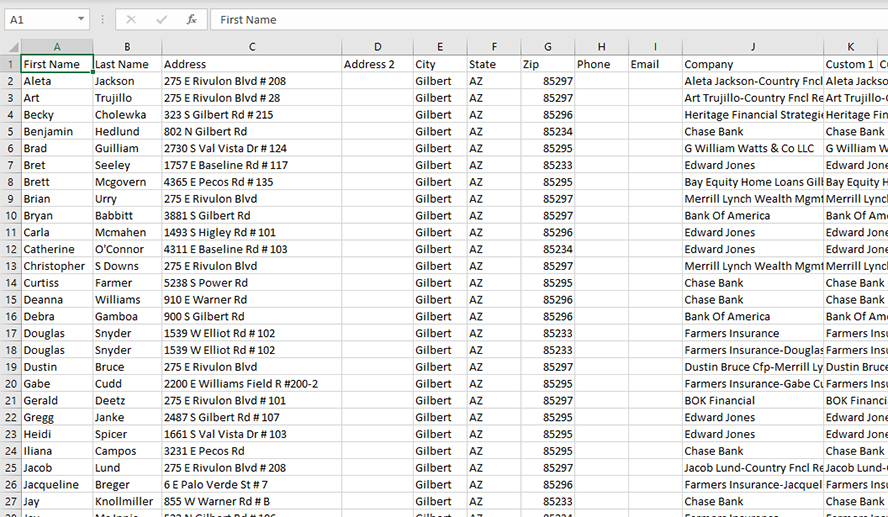The width and height of the screenshot is (888, 517).
Task: Select column A header
Action: 57,47
